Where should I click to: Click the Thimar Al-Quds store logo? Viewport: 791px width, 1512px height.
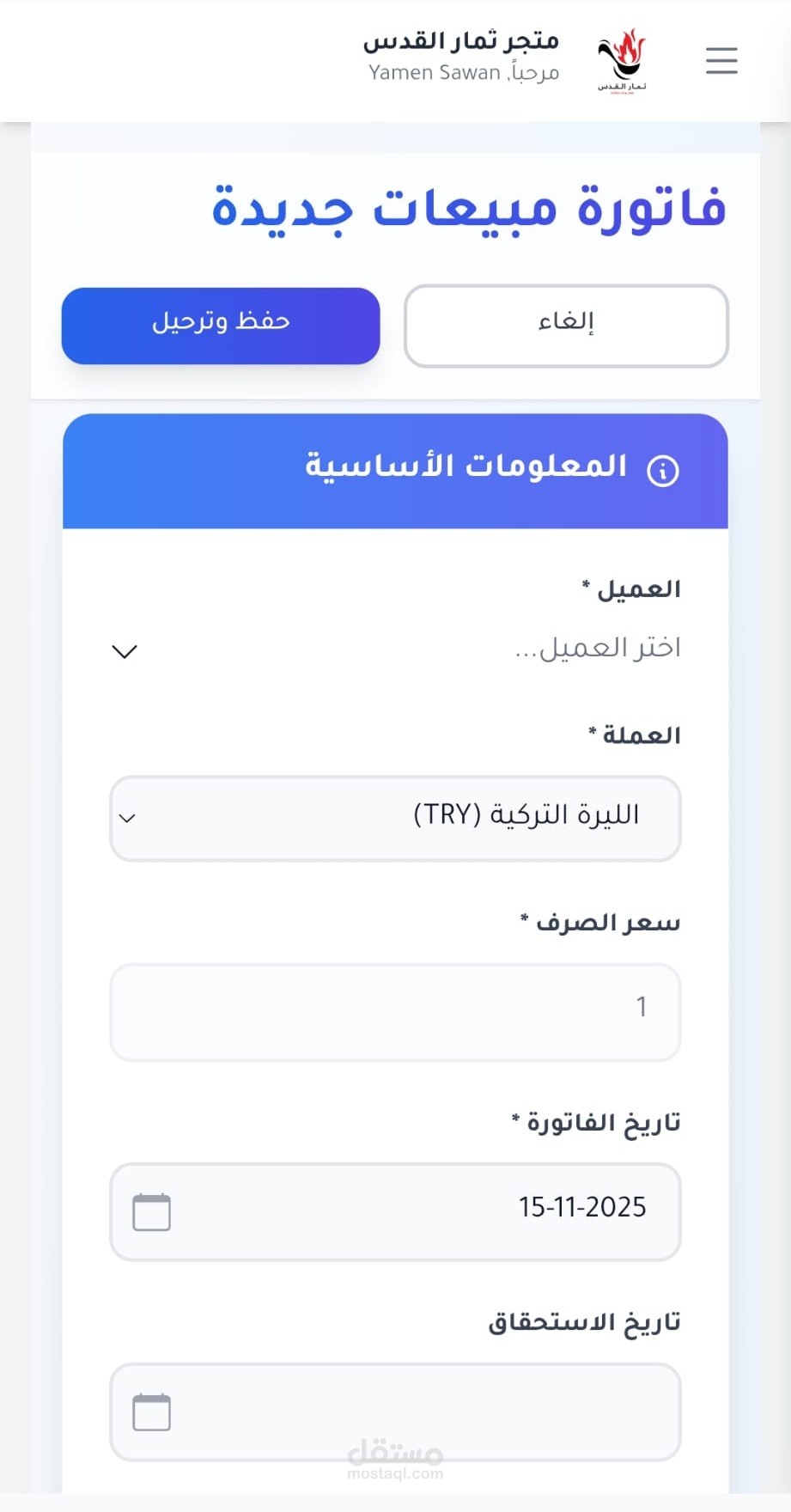coord(622,60)
